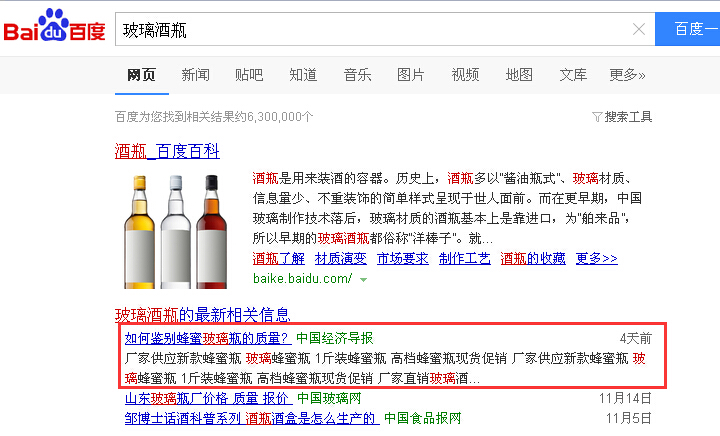
Task: Click the 4天前 date text
Action: (x=636, y=339)
